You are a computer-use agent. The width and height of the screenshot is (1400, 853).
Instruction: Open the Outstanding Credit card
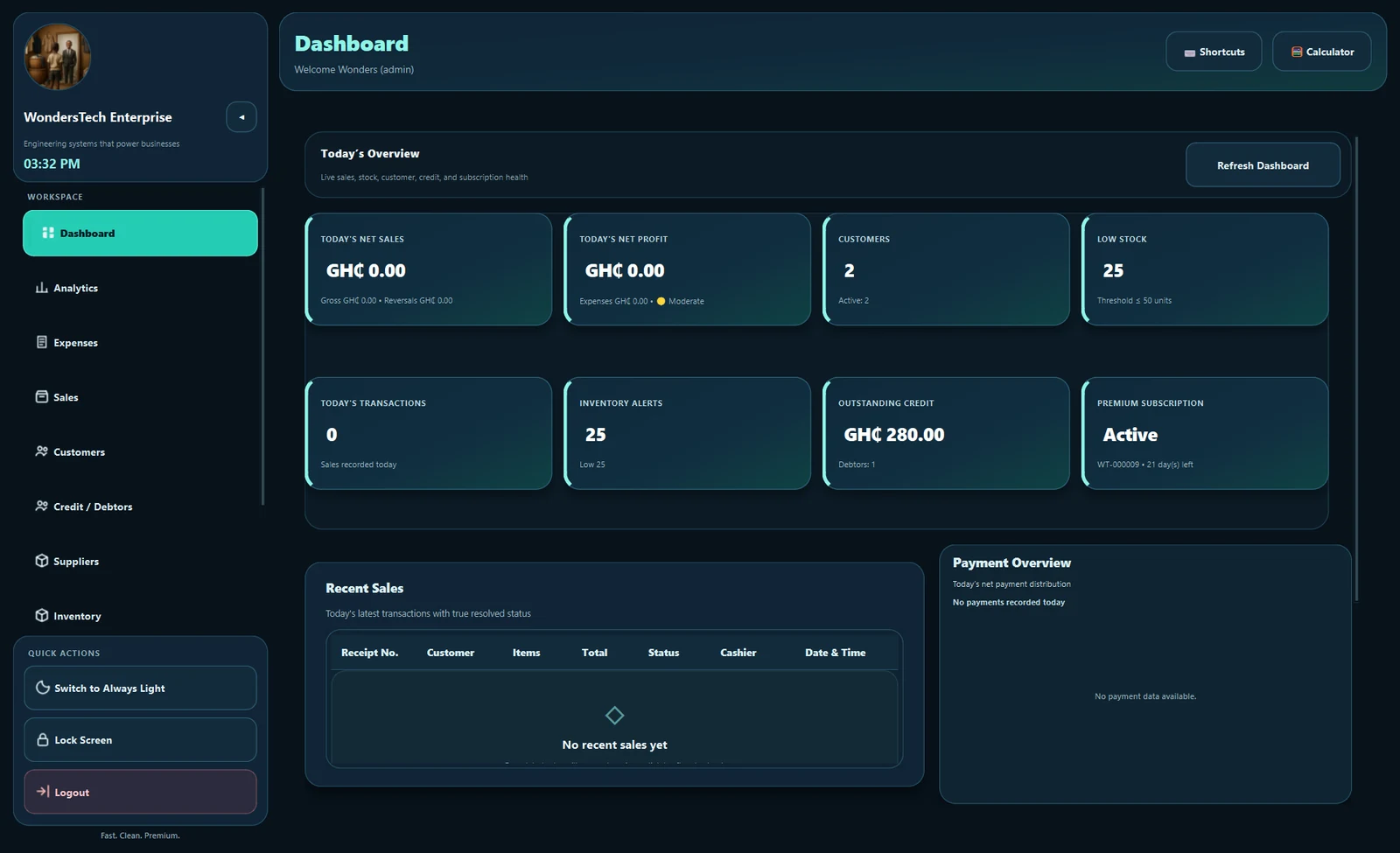point(947,433)
